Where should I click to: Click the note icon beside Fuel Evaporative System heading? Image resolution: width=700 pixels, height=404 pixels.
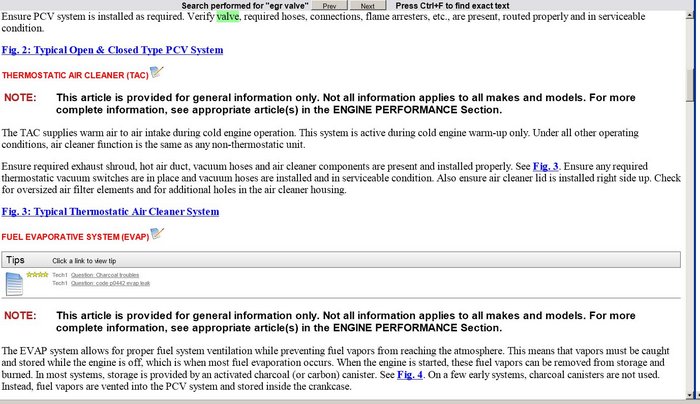[157, 233]
